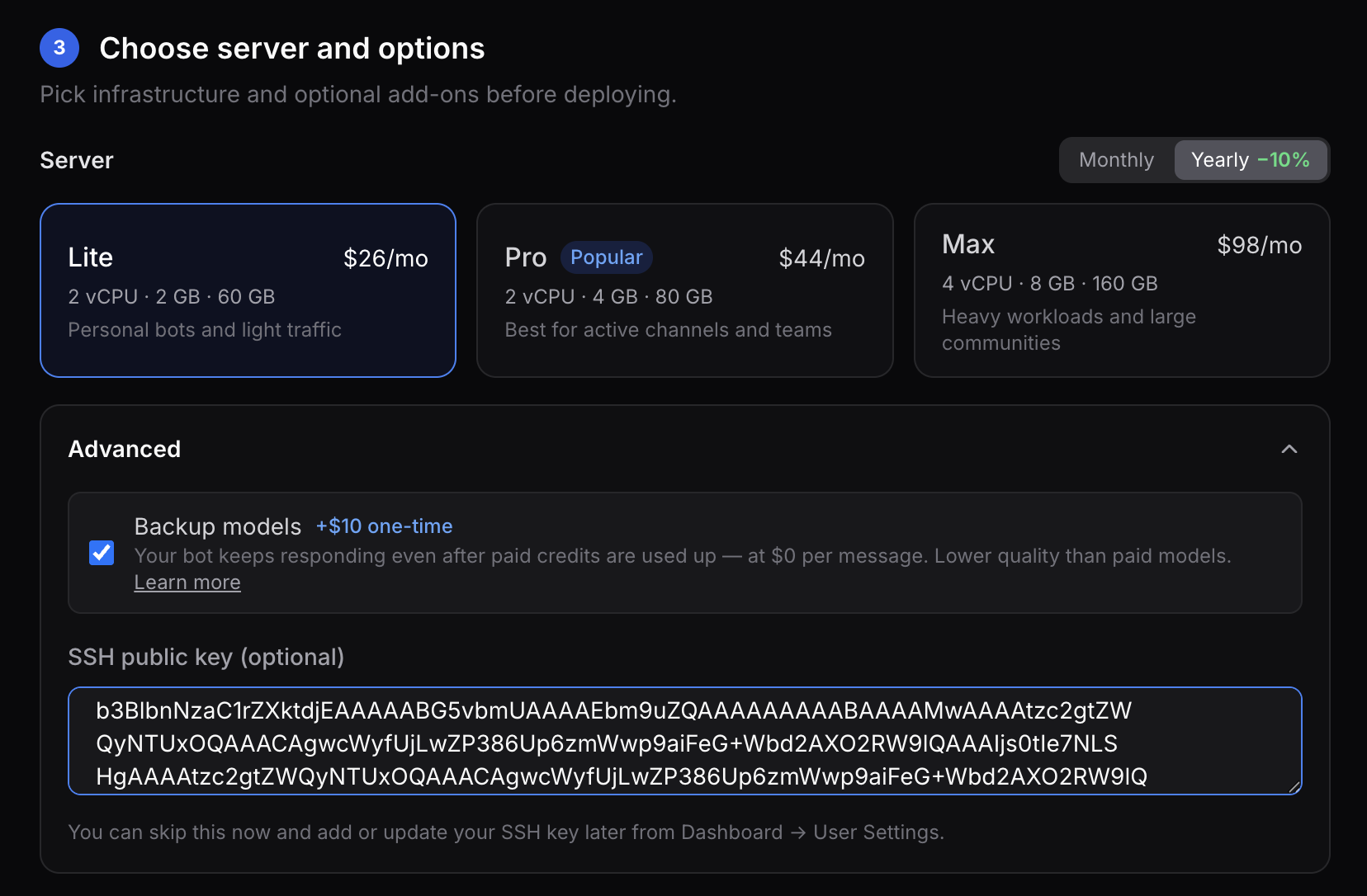The height and width of the screenshot is (896, 1367).
Task: Click the +$10 one-time price label
Action: pyautogui.click(x=383, y=526)
